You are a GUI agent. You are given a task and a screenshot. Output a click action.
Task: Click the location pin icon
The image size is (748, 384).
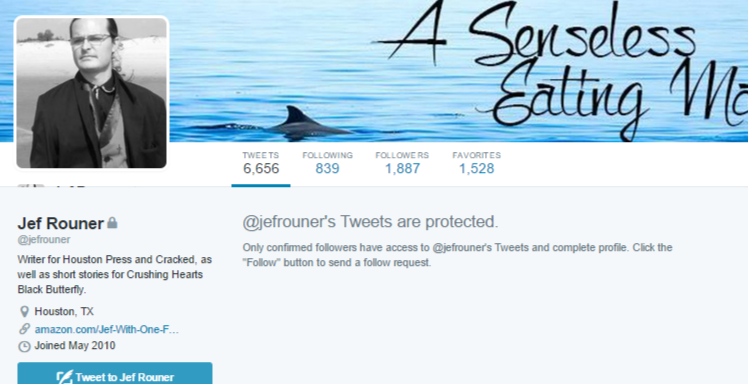tap(24, 312)
